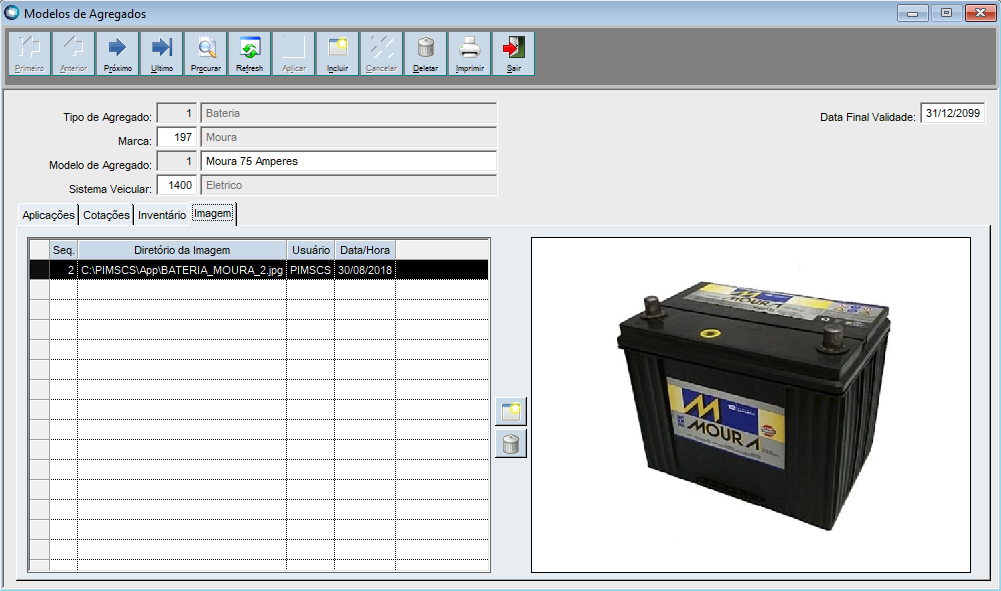Viewport: 1001px width, 591px height.
Task: Click the 30/08/2018 date cell
Action: [365, 270]
